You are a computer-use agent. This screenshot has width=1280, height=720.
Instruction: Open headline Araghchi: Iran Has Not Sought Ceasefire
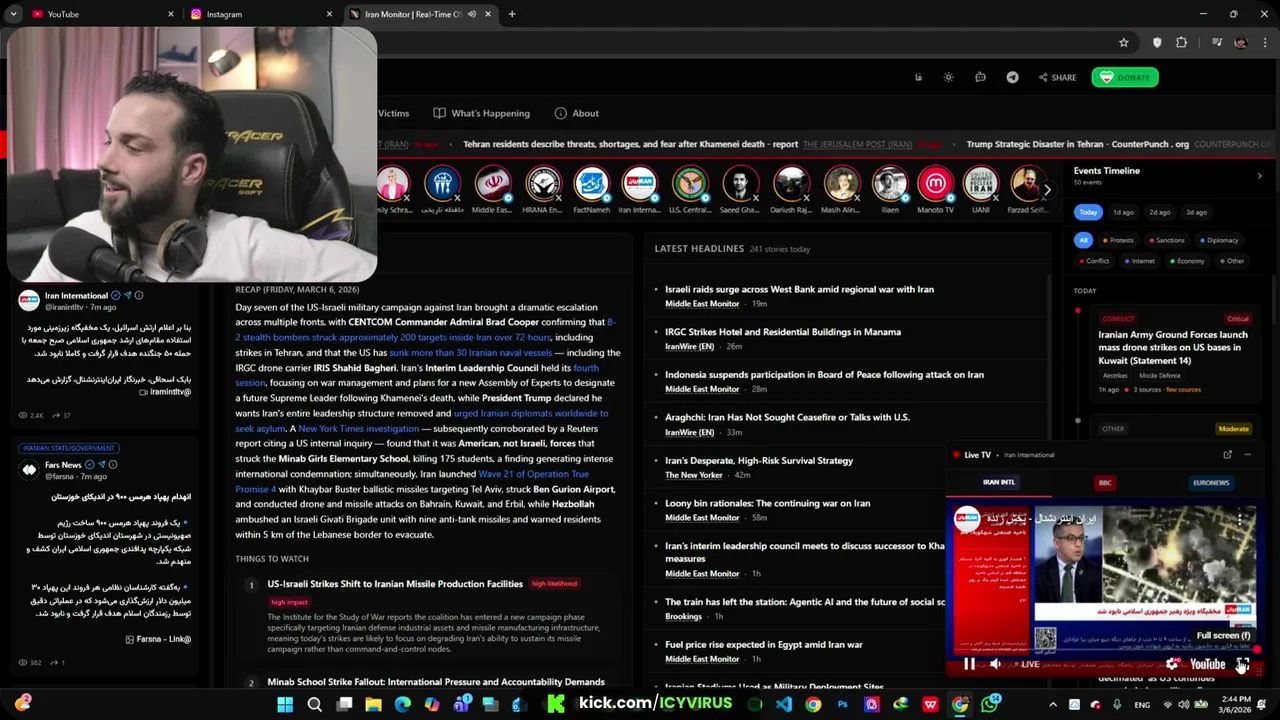point(787,417)
